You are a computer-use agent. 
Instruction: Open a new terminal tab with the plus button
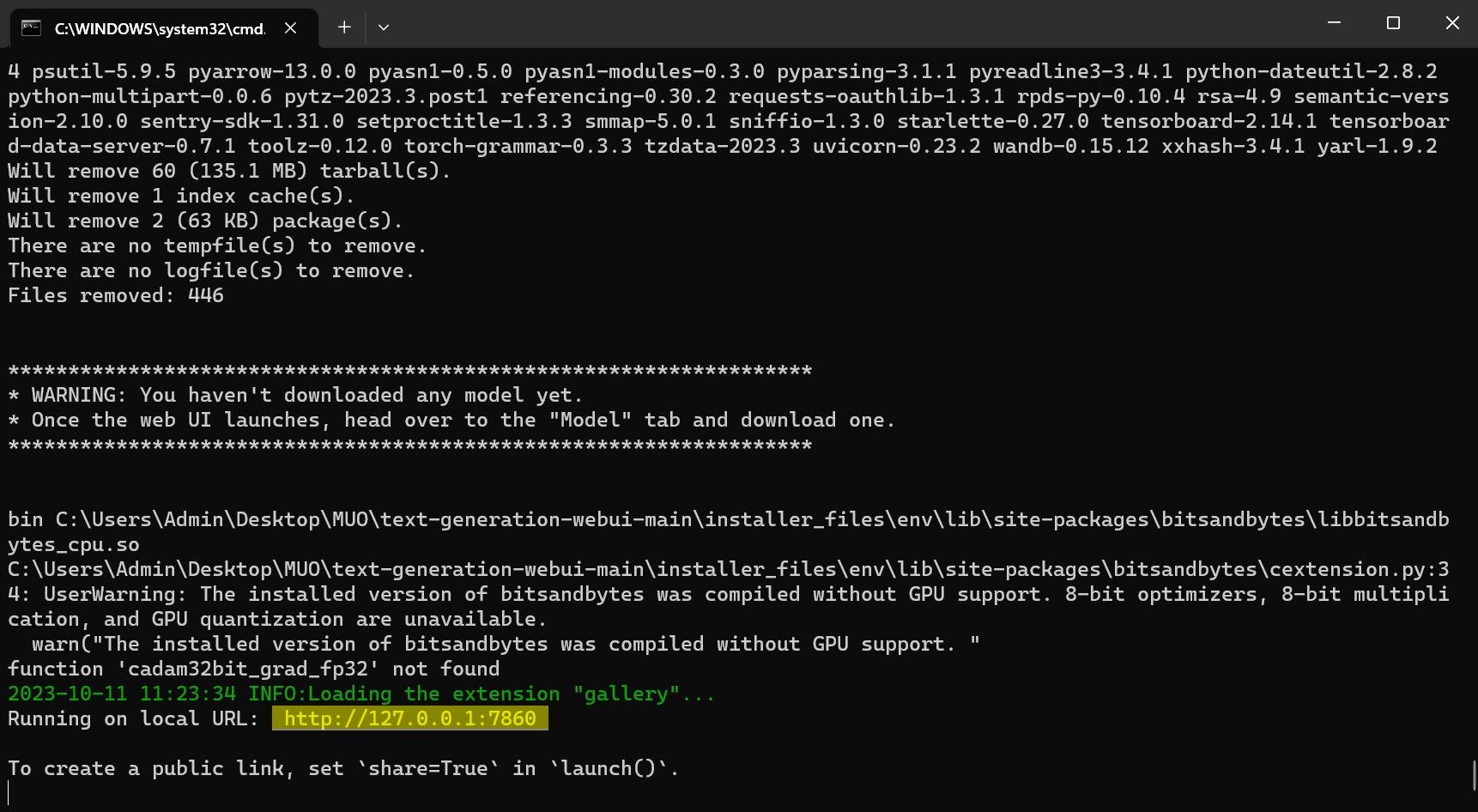(x=343, y=27)
